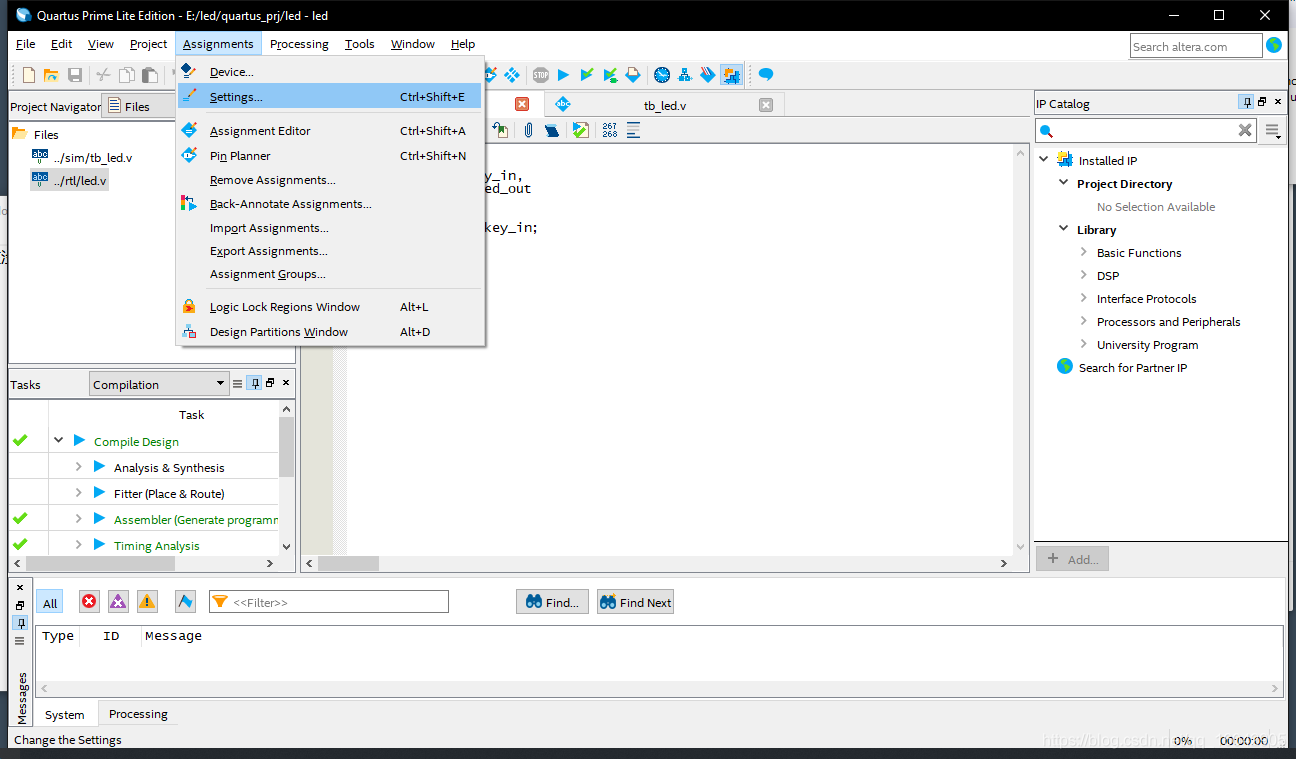Click the messages Filter input field

tap(329, 602)
